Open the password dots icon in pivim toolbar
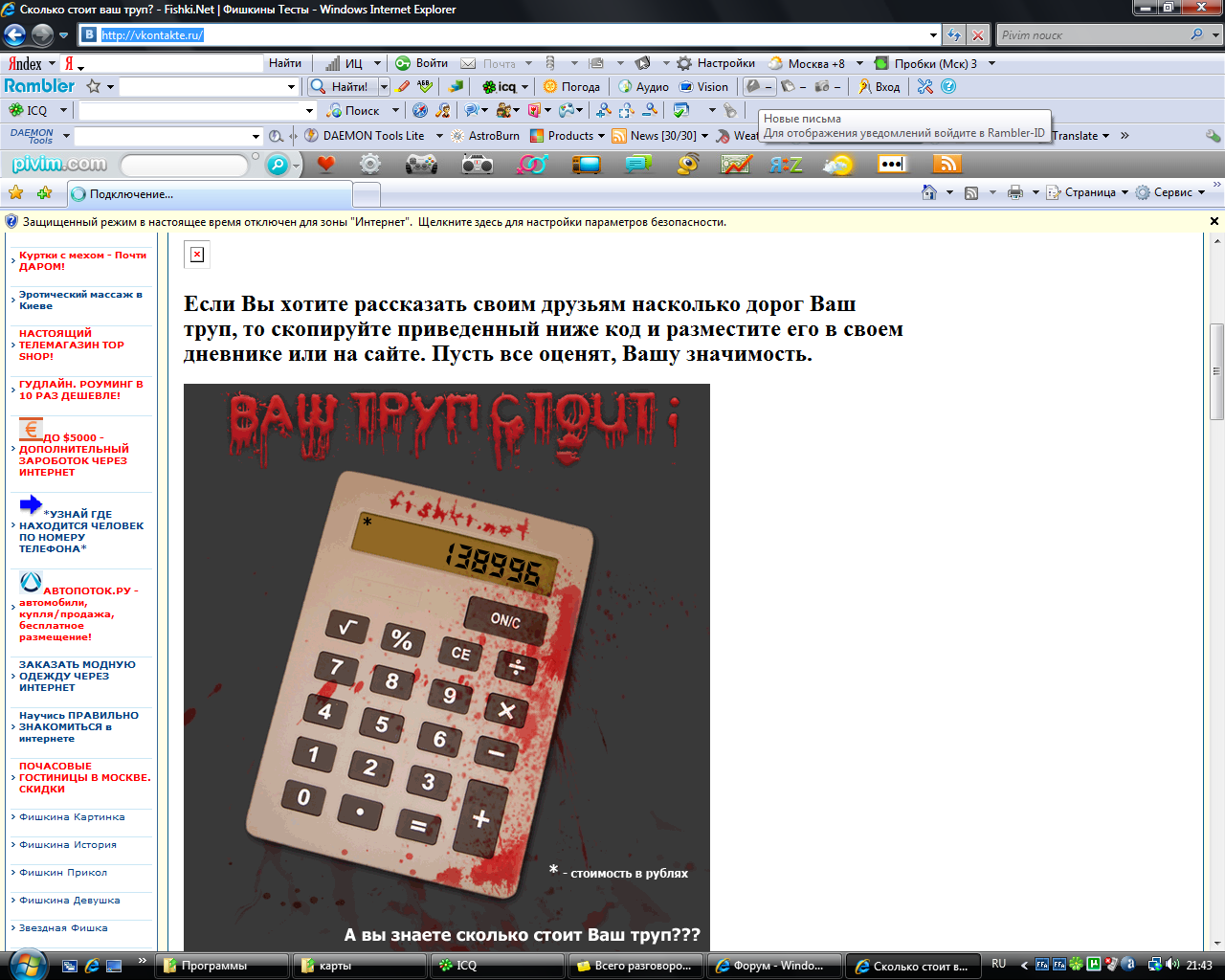The height and width of the screenshot is (980, 1225). tap(892, 164)
